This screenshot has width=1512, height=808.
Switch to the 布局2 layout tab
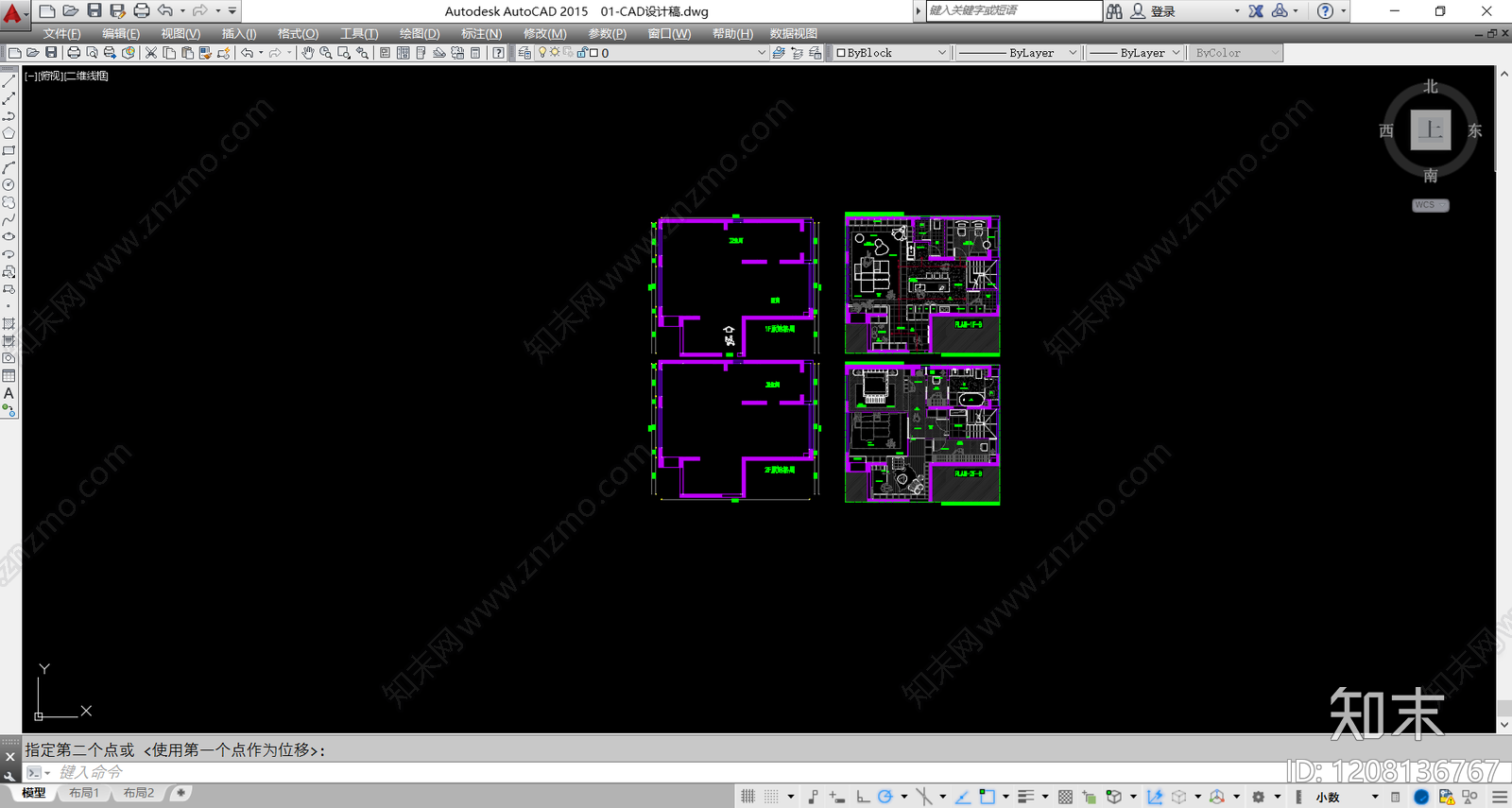(x=138, y=793)
